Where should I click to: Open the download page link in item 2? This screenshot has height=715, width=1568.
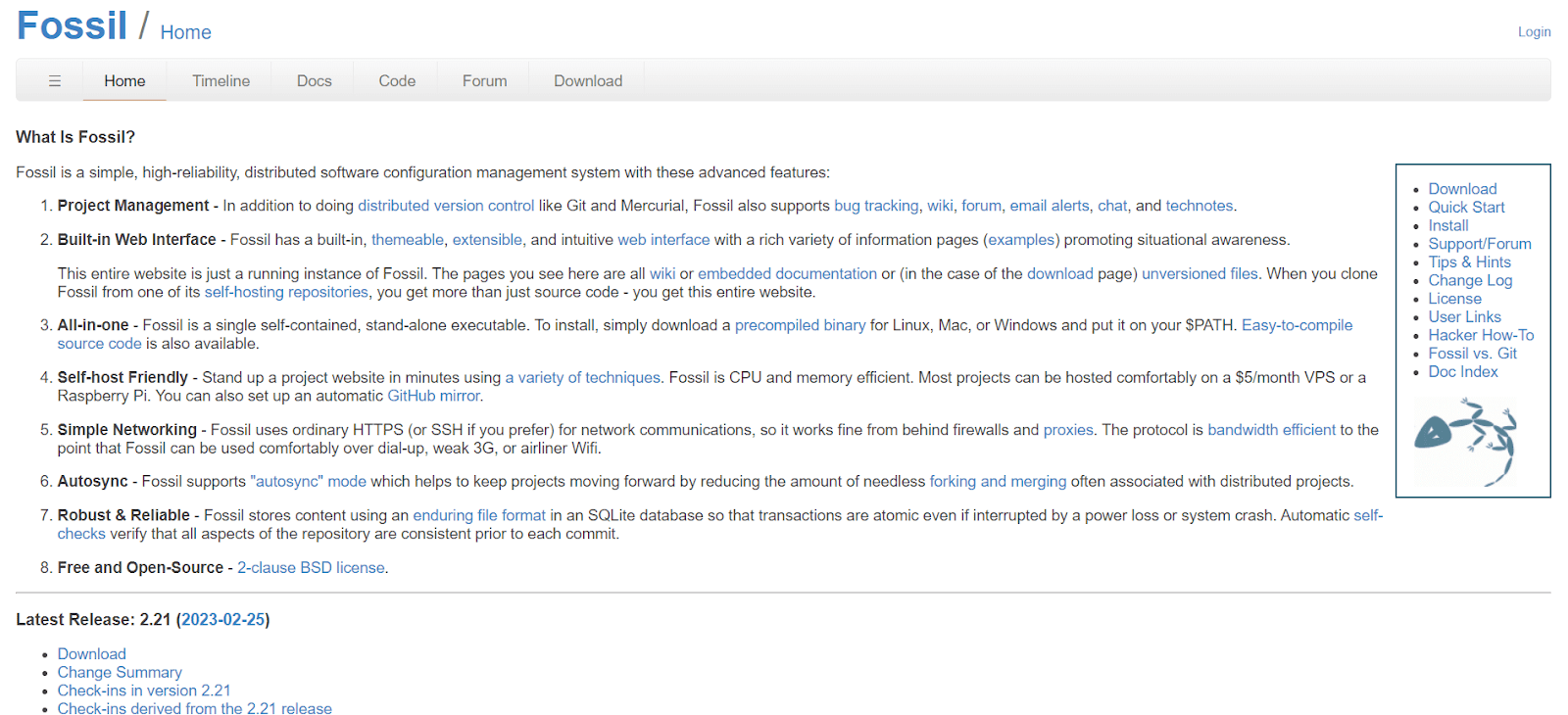[x=1060, y=274]
